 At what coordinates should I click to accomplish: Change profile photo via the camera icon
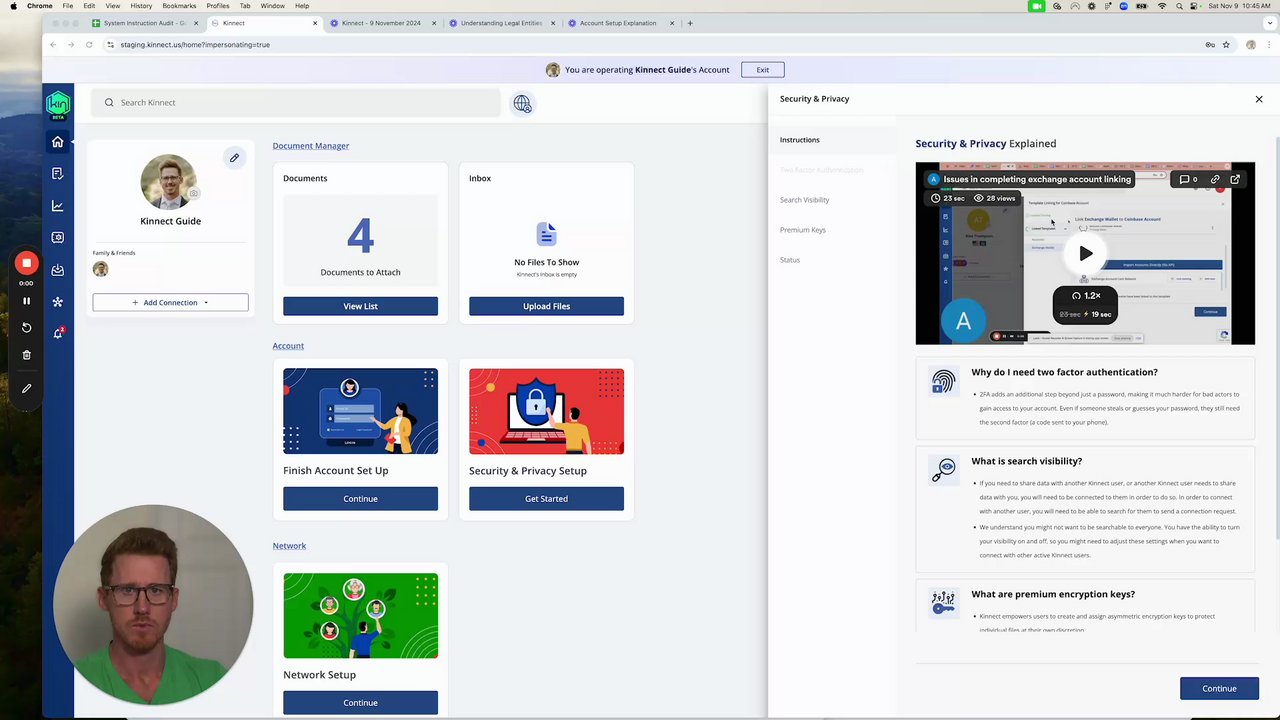pyautogui.click(x=194, y=194)
